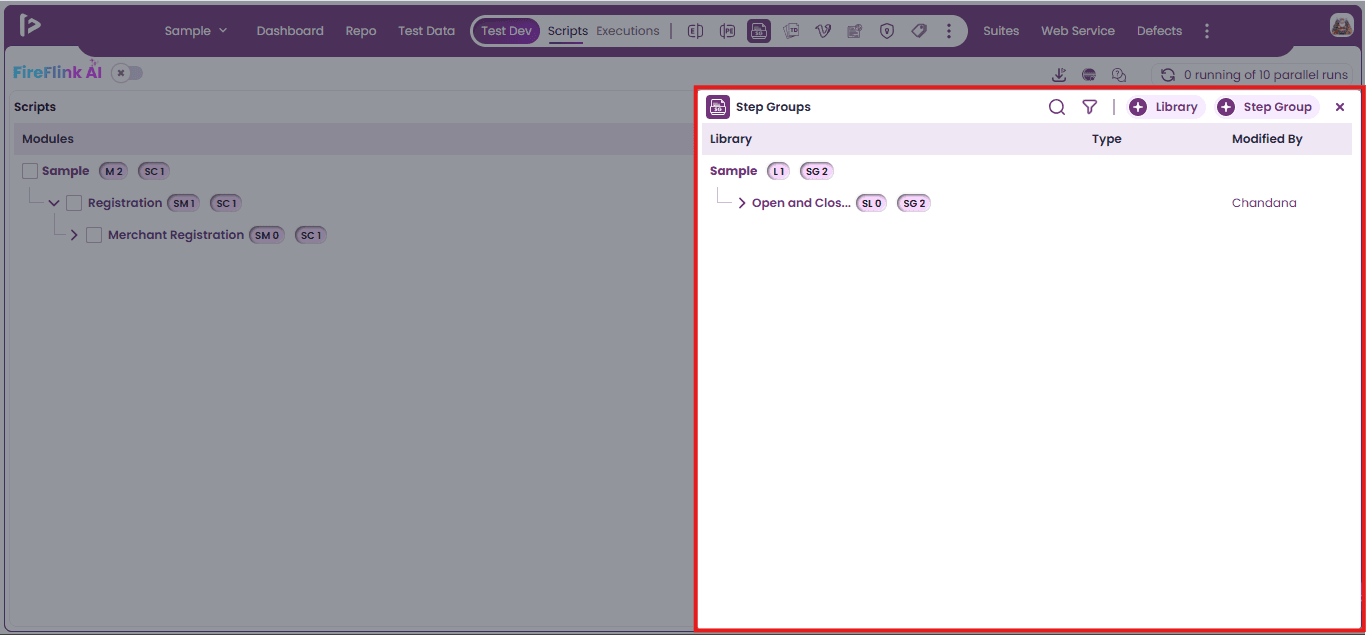Open the filter in Step Groups panel

tap(1090, 107)
